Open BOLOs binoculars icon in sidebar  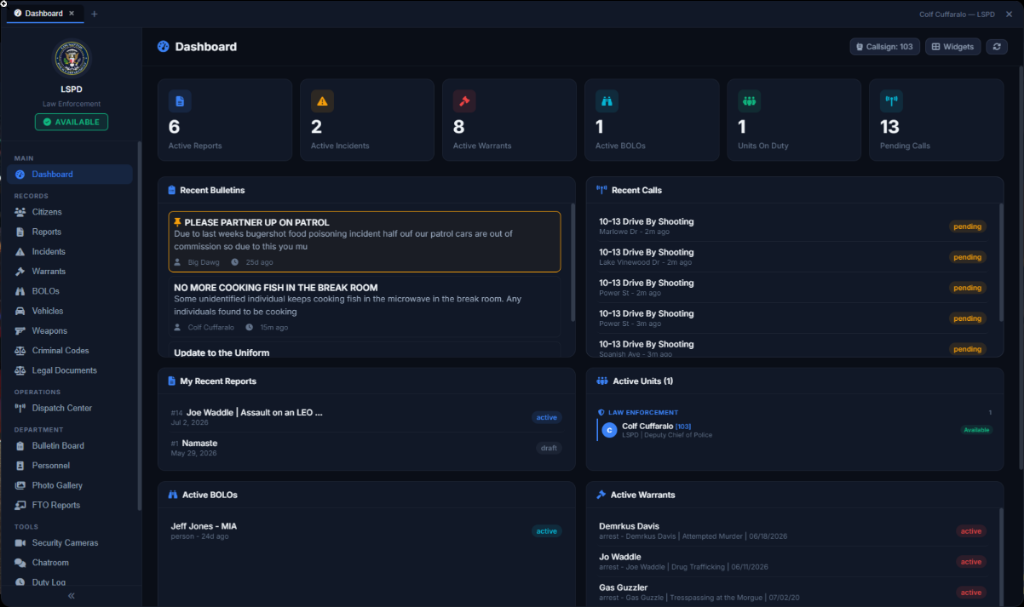click(x=20, y=291)
